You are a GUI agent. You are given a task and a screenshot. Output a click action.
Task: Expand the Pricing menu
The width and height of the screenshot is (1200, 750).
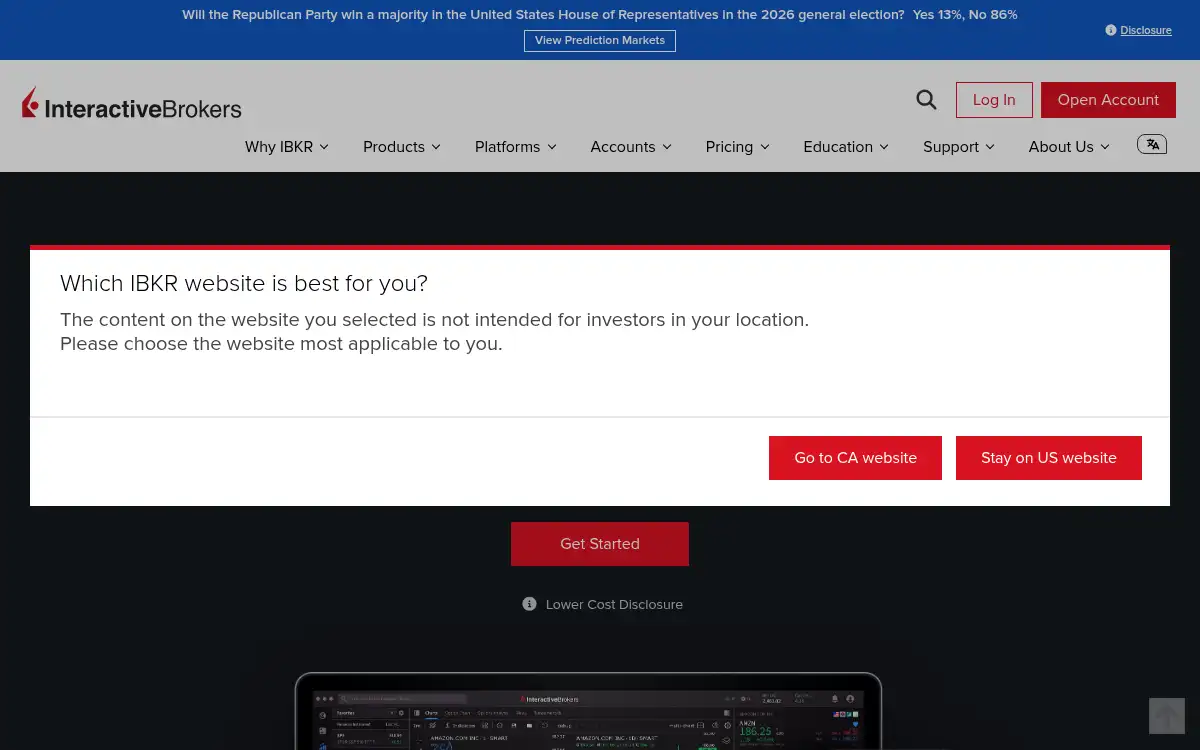pyautogui.click(x=738, y=147)
